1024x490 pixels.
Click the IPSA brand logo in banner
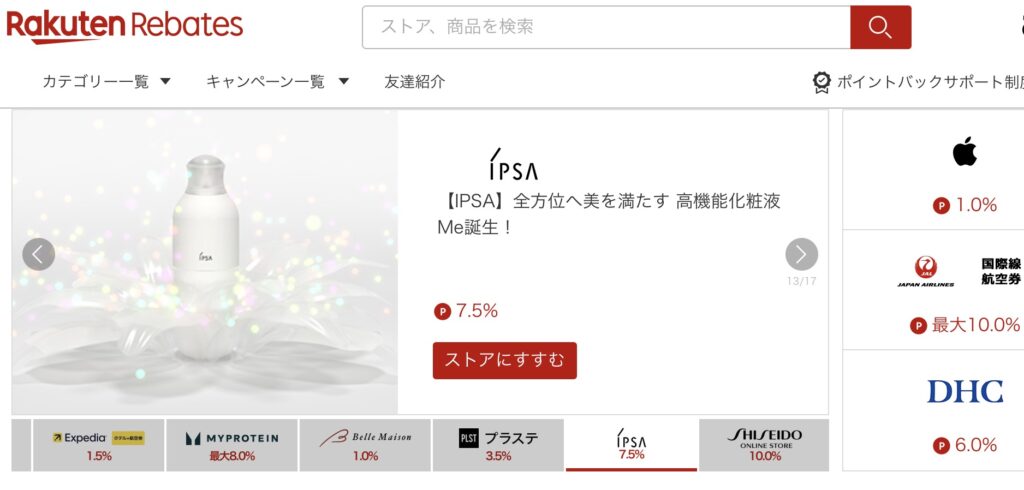coord(513,165)
